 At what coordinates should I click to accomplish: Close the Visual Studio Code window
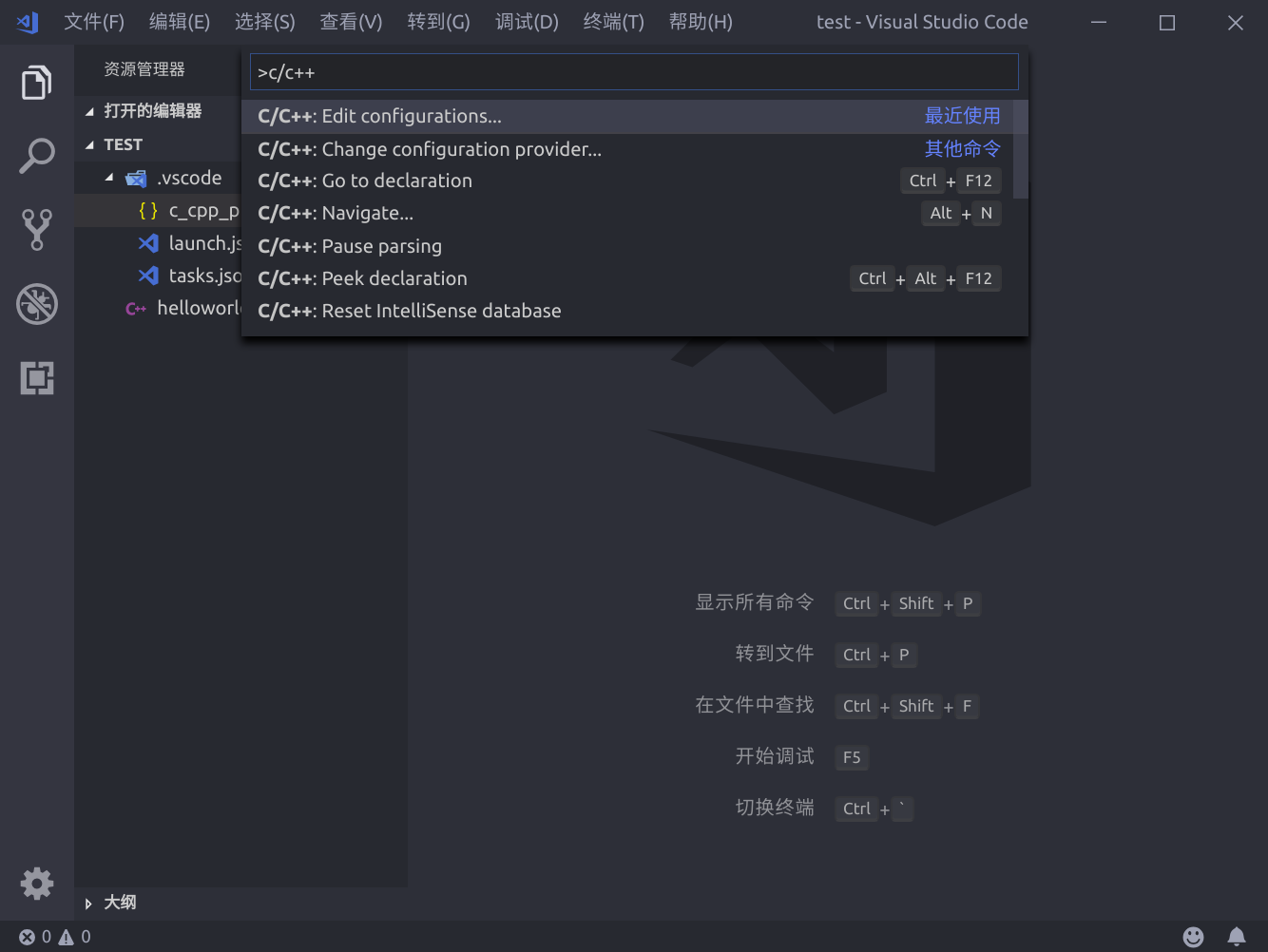(1236, 22)
